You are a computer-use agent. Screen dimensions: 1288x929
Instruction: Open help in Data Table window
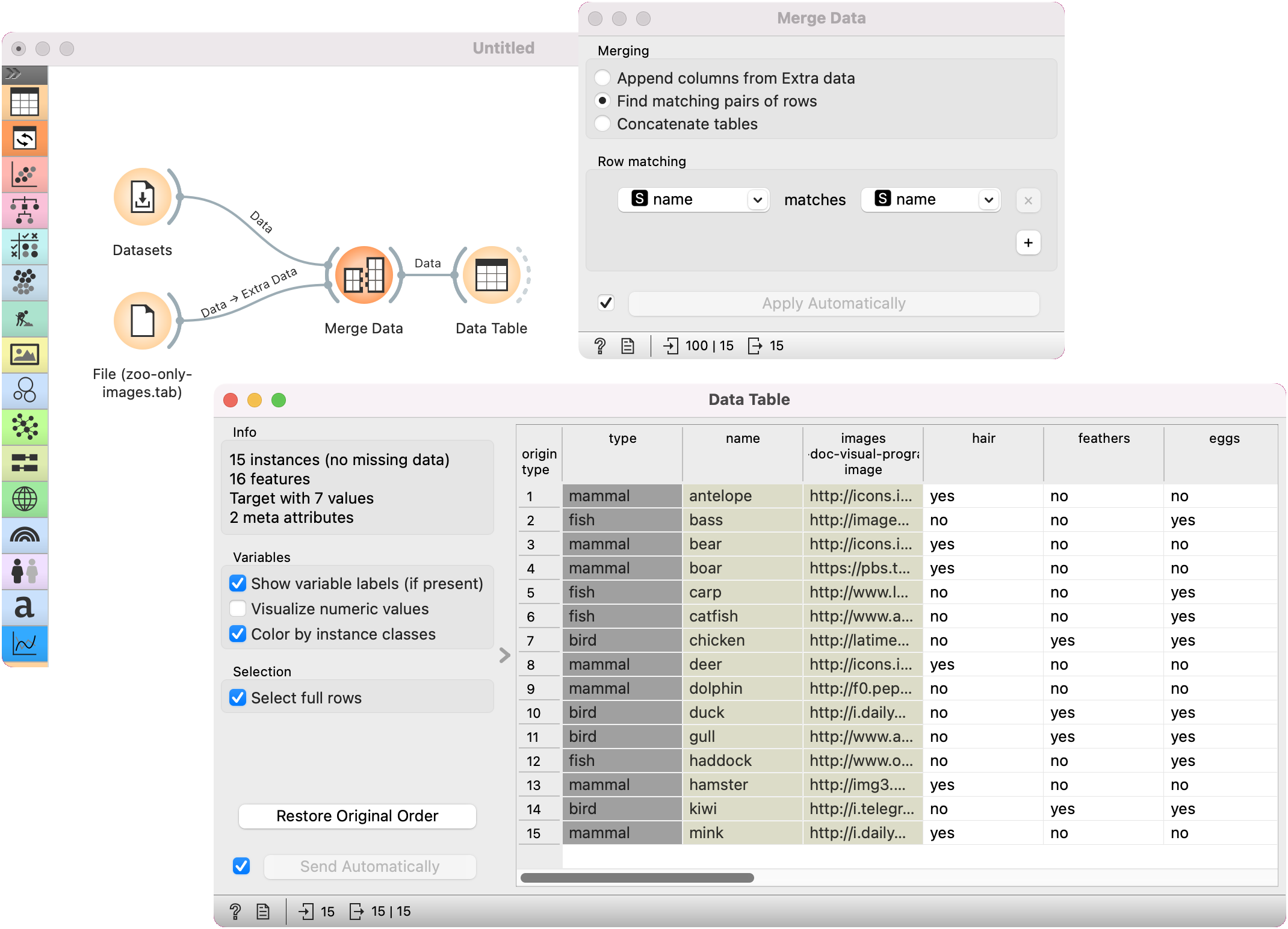235,912
